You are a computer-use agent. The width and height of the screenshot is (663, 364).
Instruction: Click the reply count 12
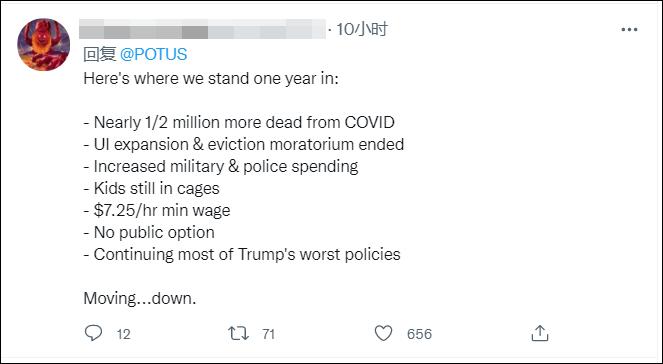123,334
